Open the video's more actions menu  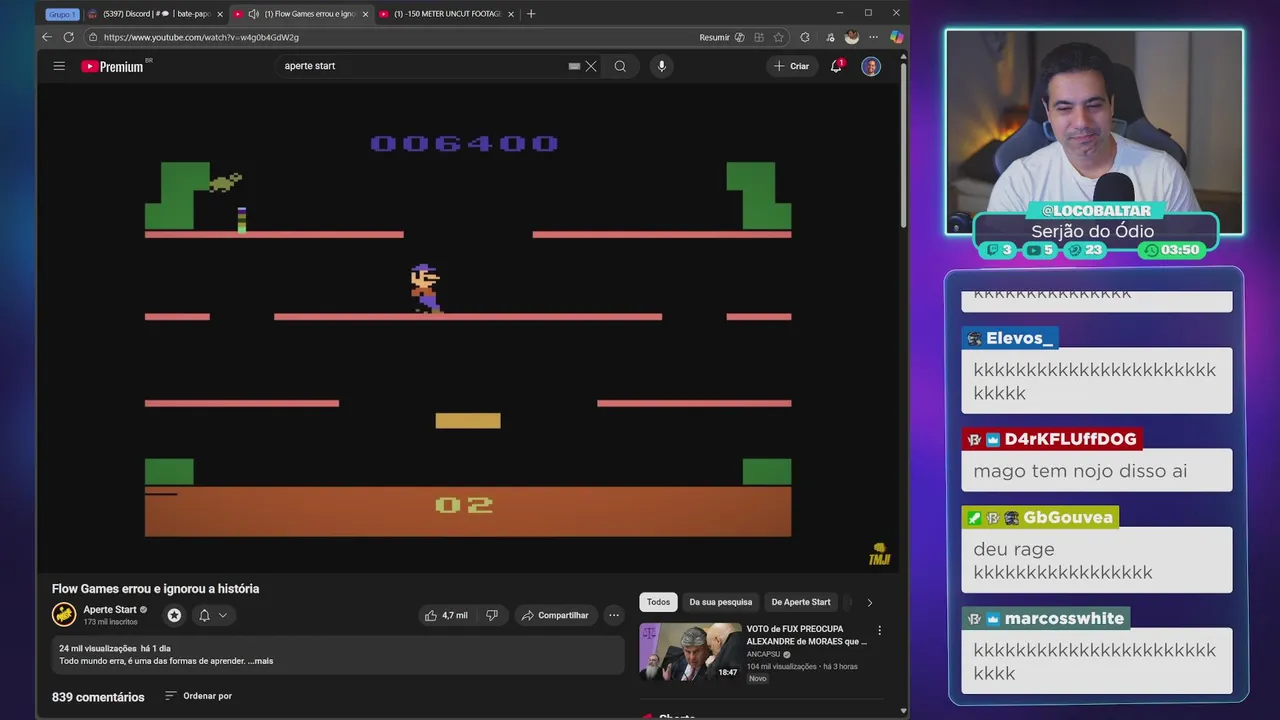tap(613, 615)
